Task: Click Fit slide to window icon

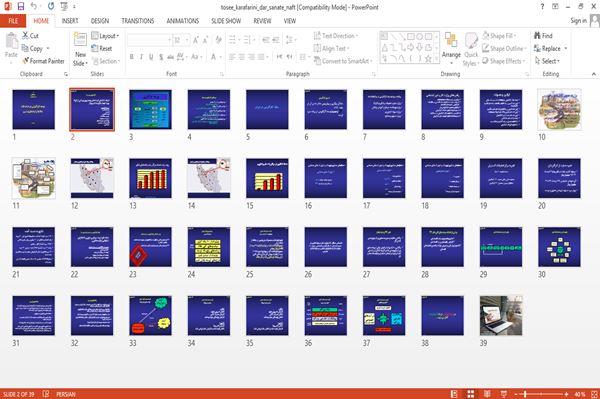Action: 594,394
